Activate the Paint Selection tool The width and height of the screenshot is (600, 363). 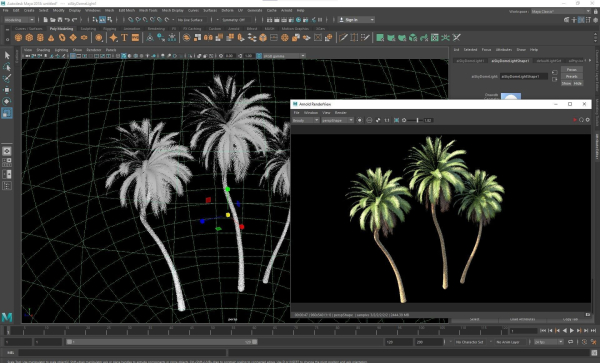tap(7, 78)
